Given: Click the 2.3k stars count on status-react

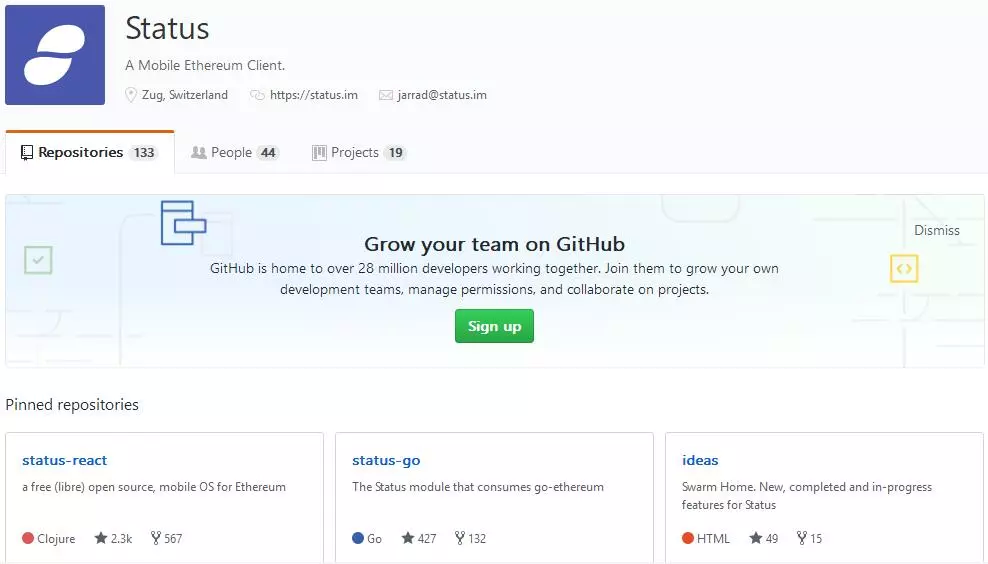Looking at the screenshot, I should click(122, 539).
